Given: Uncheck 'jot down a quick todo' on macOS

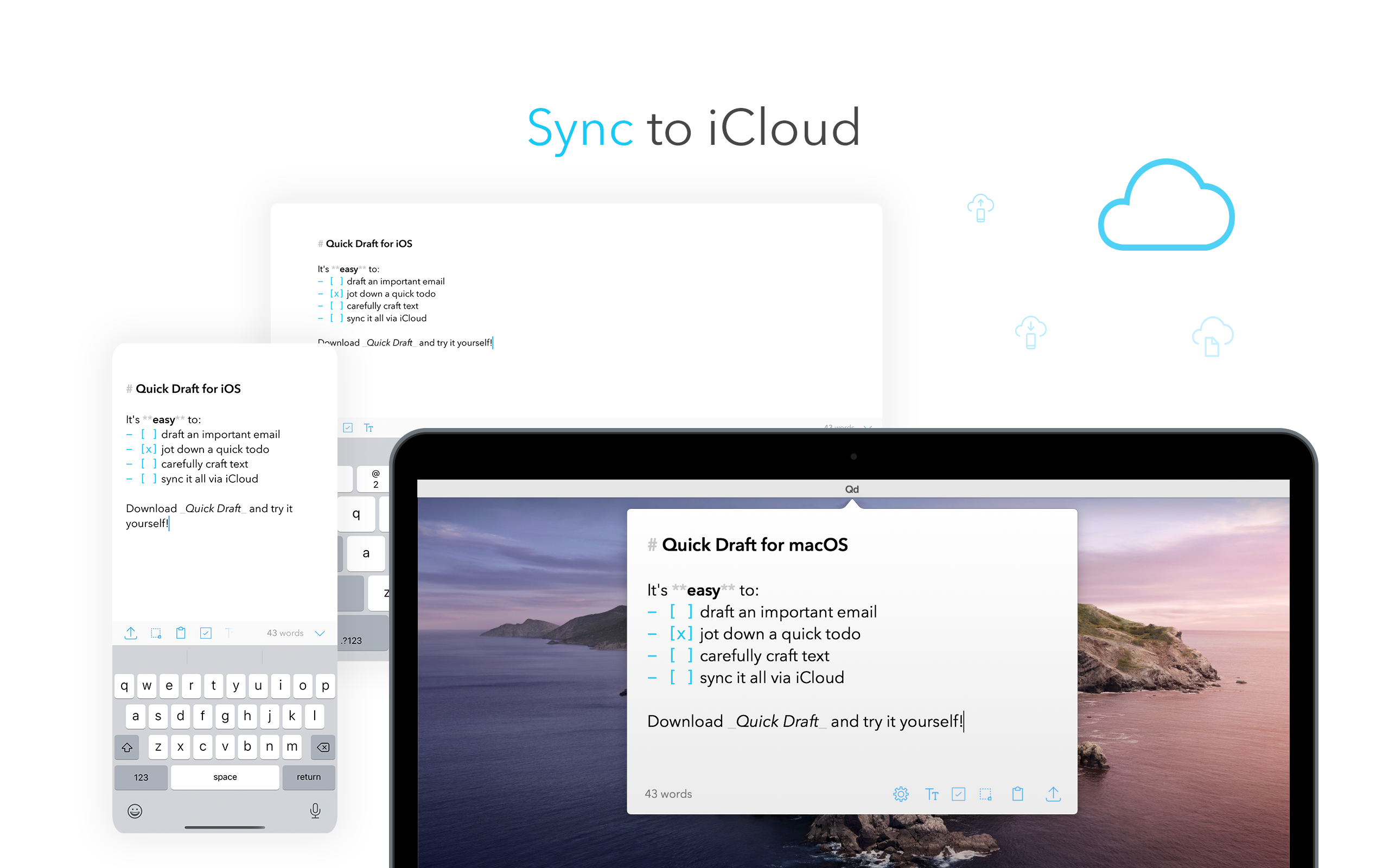Looking at the screenshot, I should click(681, 634).
